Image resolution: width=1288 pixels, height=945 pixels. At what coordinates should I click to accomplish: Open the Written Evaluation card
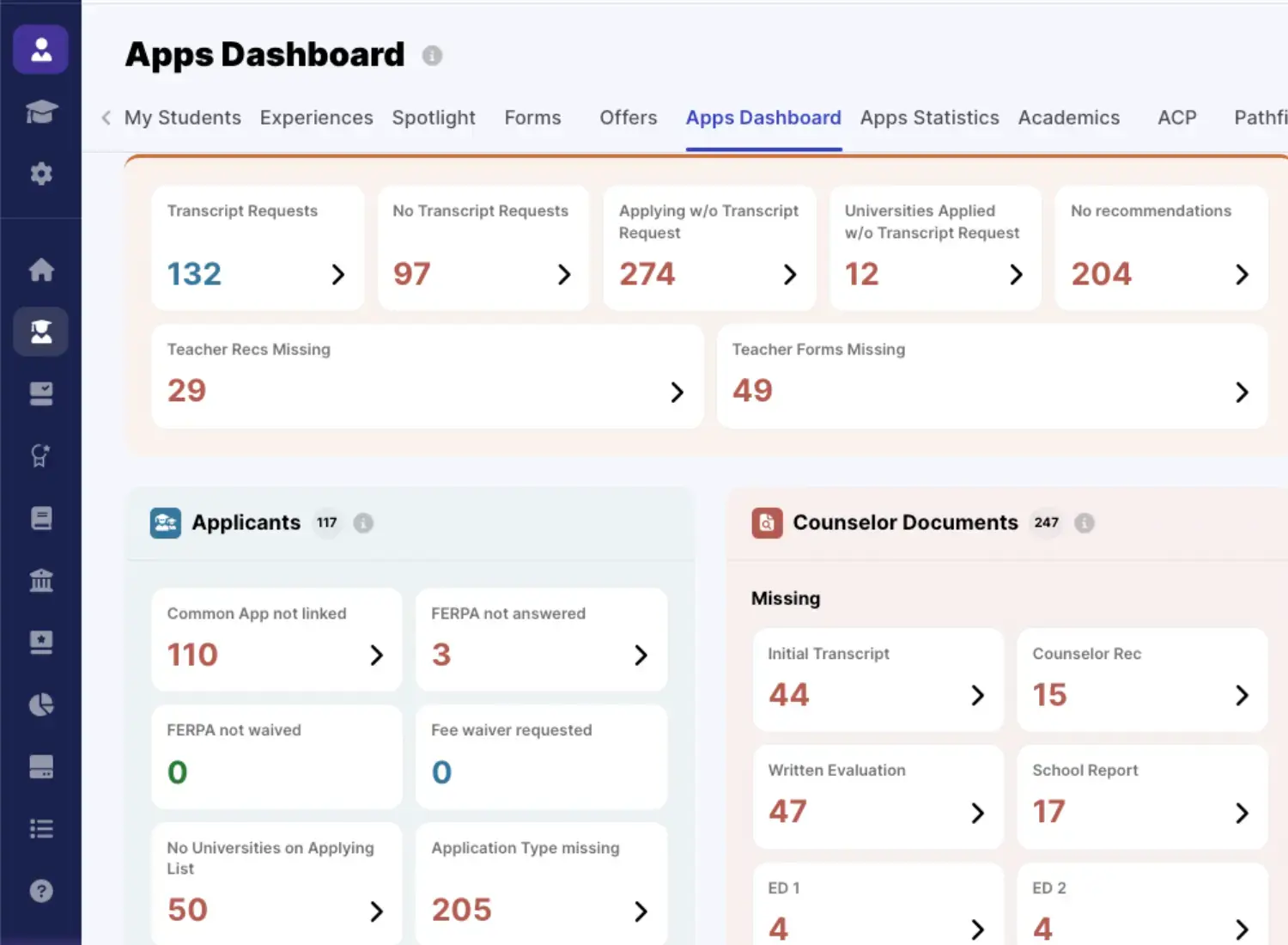pyautogui.click(x=878, y=797)
